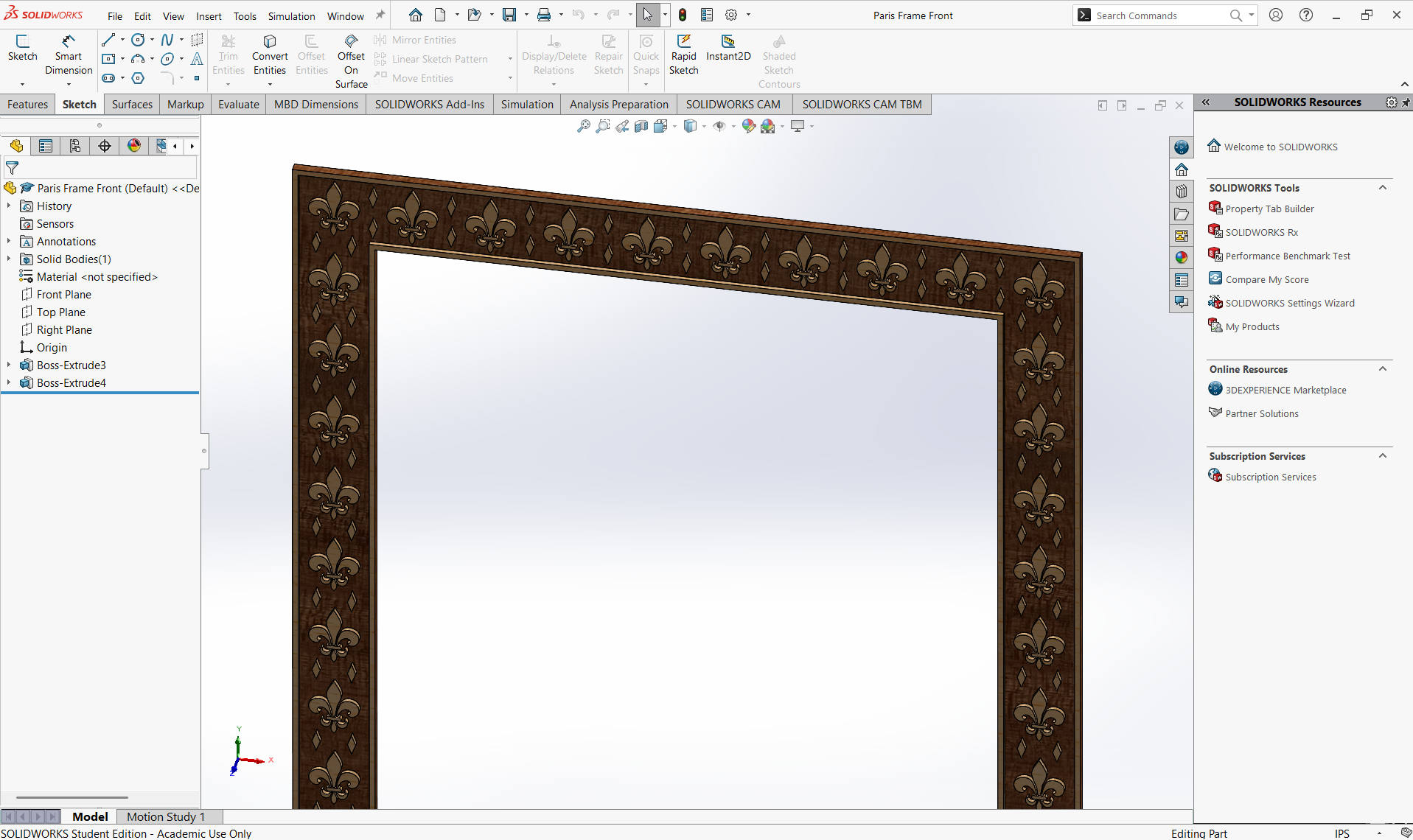Viewport: 1413px width, 840px height.
Task: Select the Point sketch tool
Action: tap(197, 78)
